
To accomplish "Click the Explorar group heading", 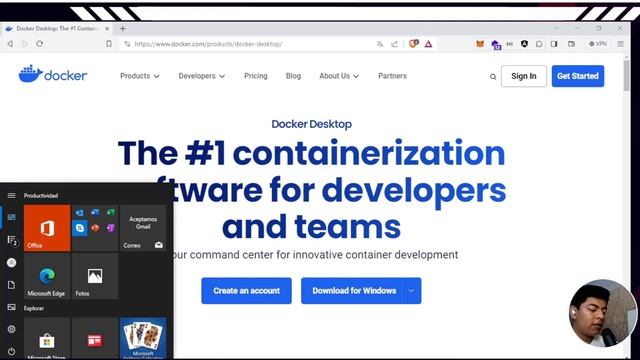I will 34,308.
